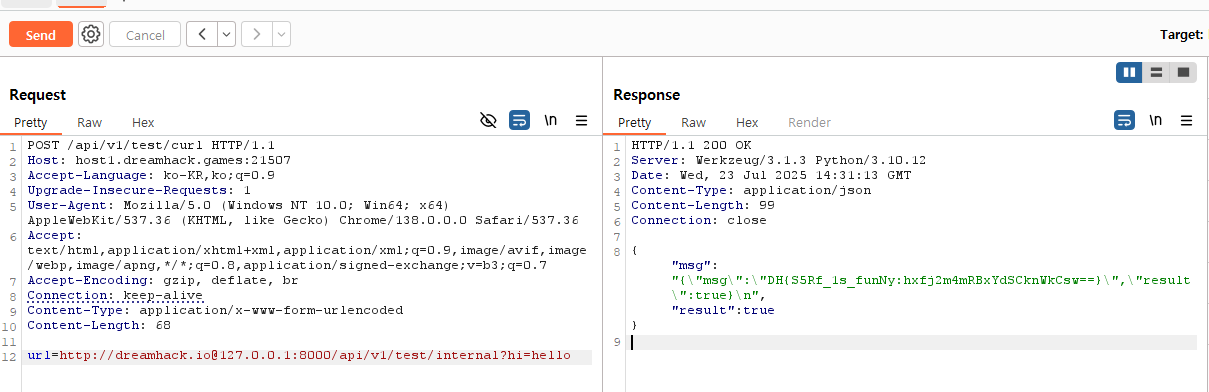Image resolution: width=1209 pixels, height=392 pixels.
Task: Toggle non-printable \n display in Request panel
Action: click(x=550, y=120)
